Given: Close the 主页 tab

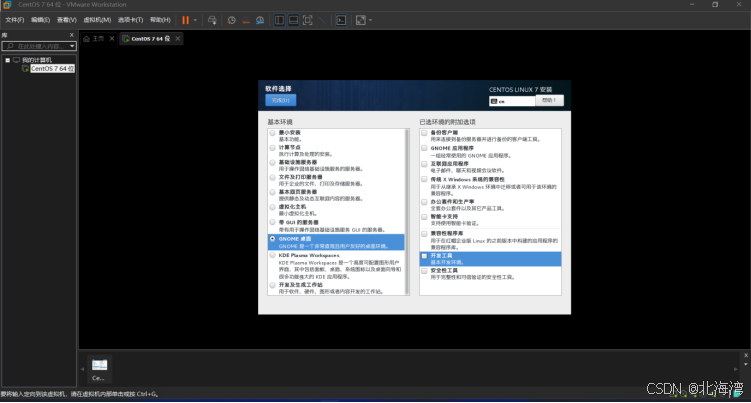Looking at the screenshot, I should point(112,38).
